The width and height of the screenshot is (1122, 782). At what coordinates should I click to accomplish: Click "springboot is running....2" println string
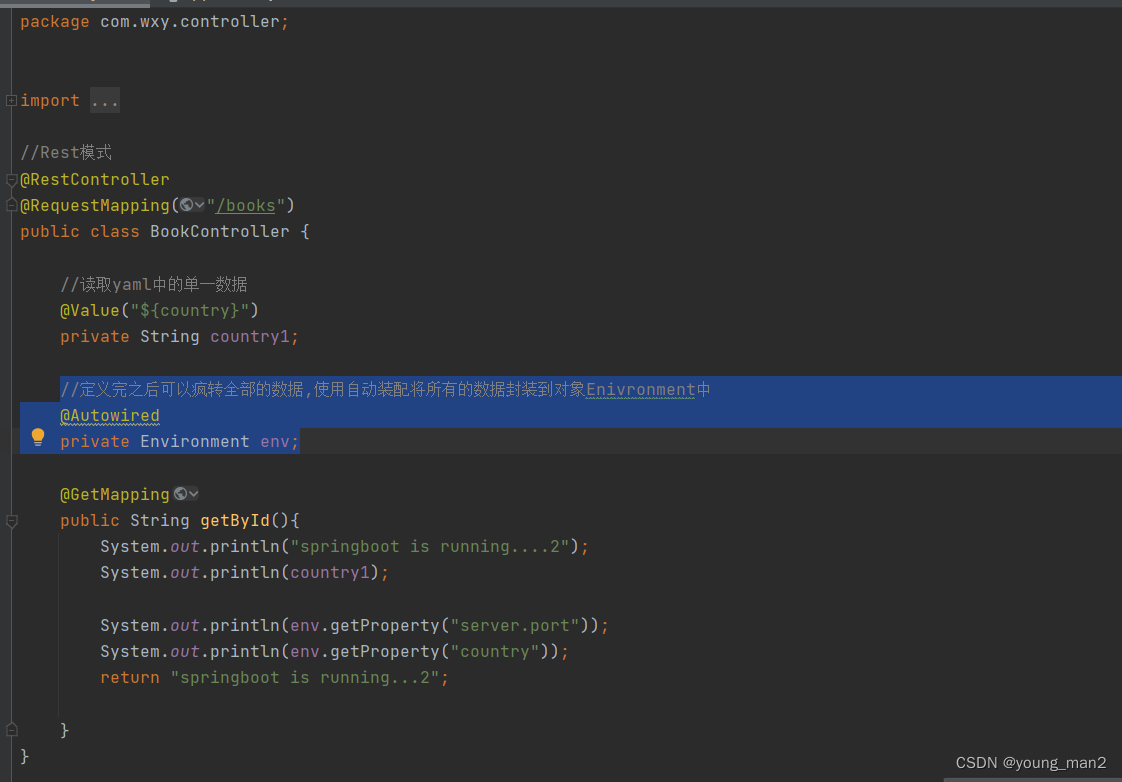(x=430, y=547)
